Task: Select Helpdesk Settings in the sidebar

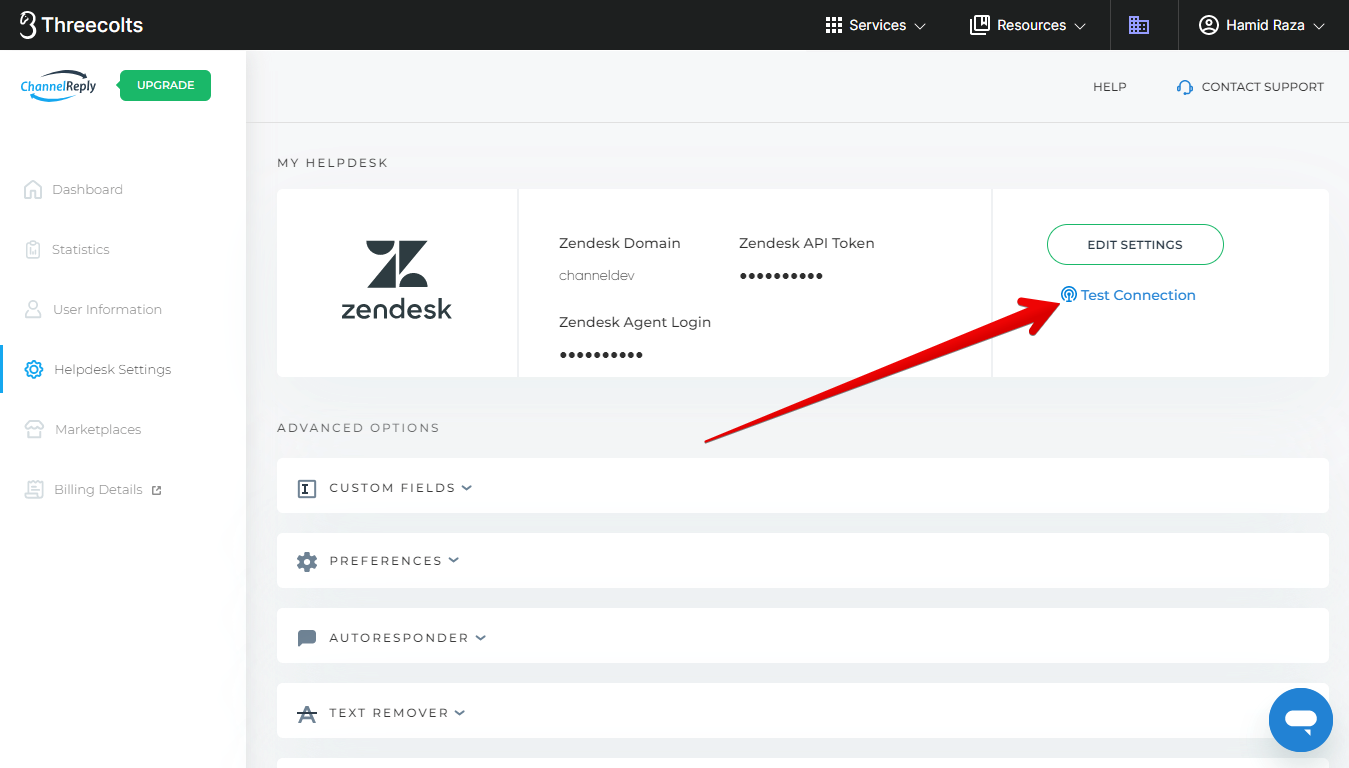Action: point(113,369)
